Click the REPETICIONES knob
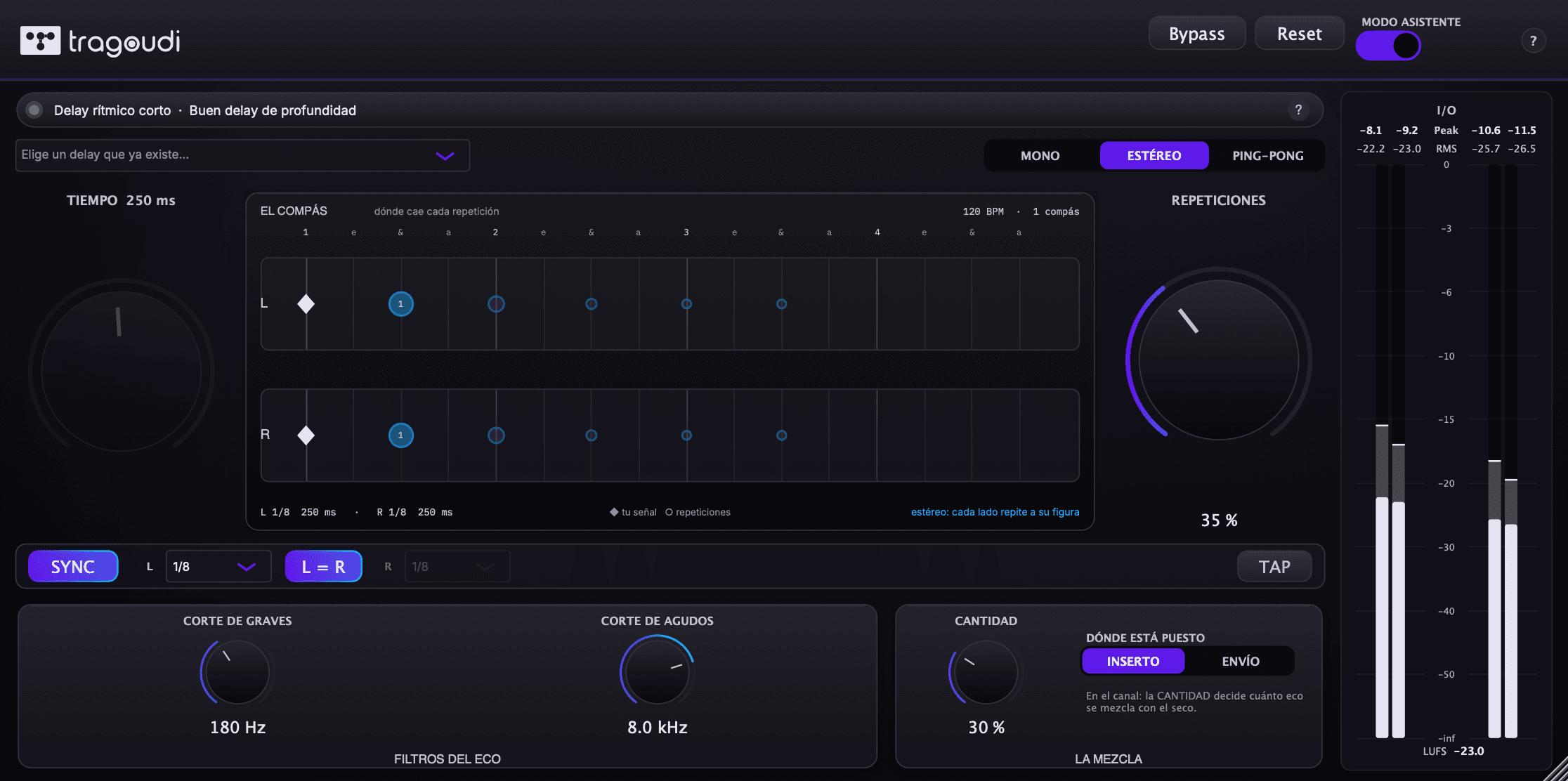Screen dimensions: 1568x781 pos(1219,360)
